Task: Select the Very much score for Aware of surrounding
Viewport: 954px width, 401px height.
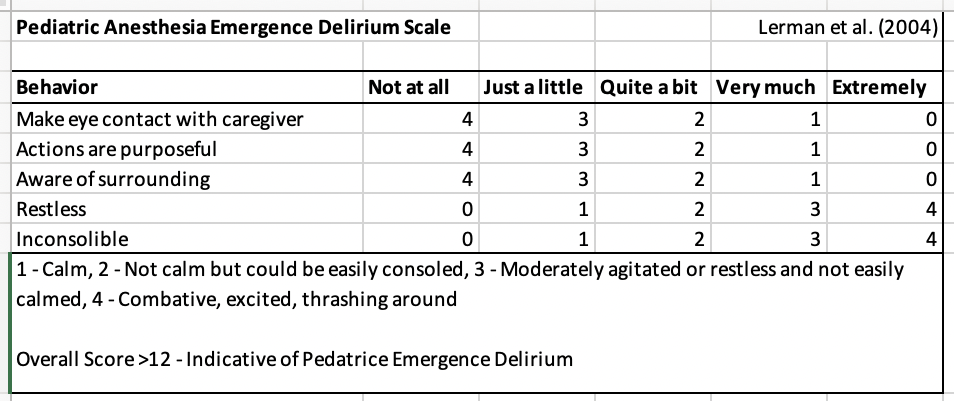Action: tap(815, 179)
